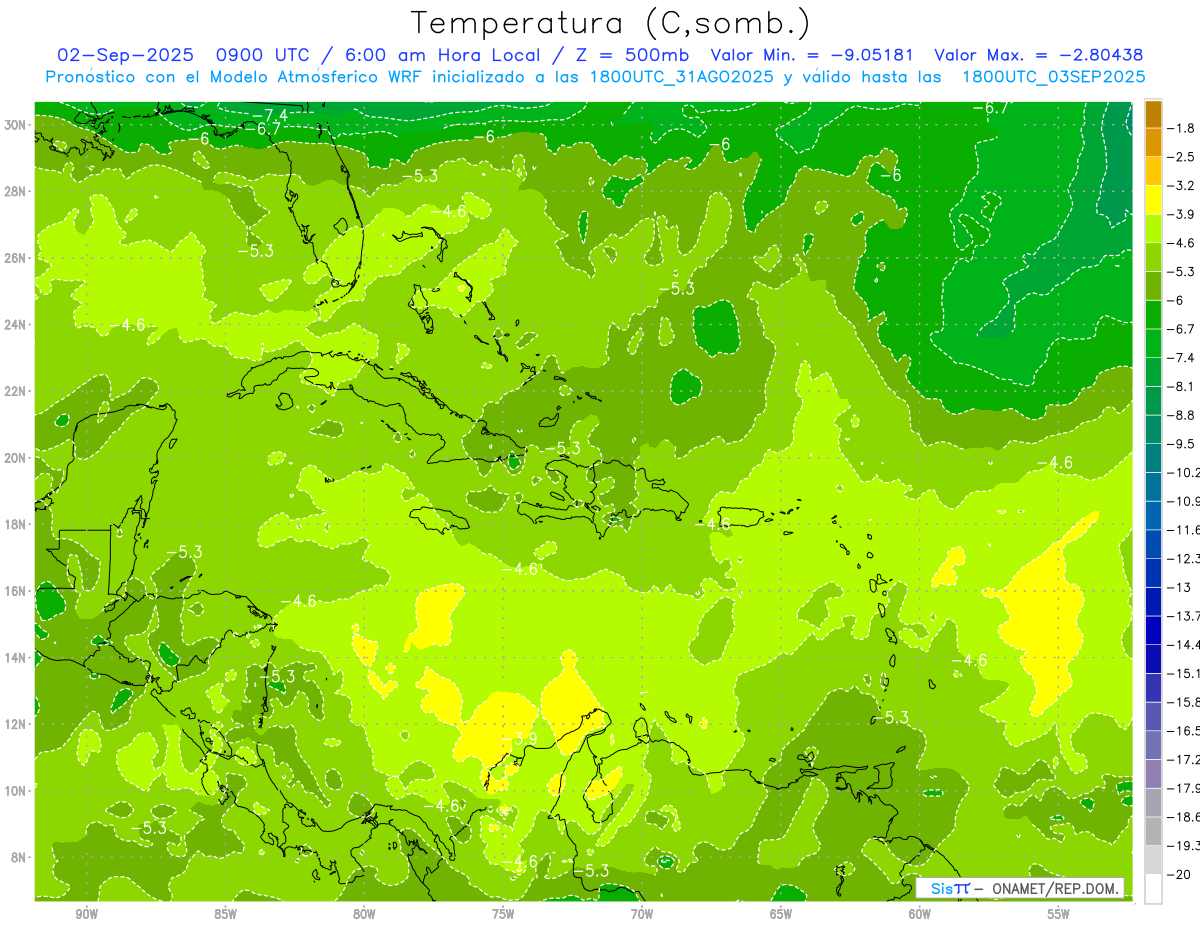Click the "-19.3" color scale label

(x=1183, y=846)
